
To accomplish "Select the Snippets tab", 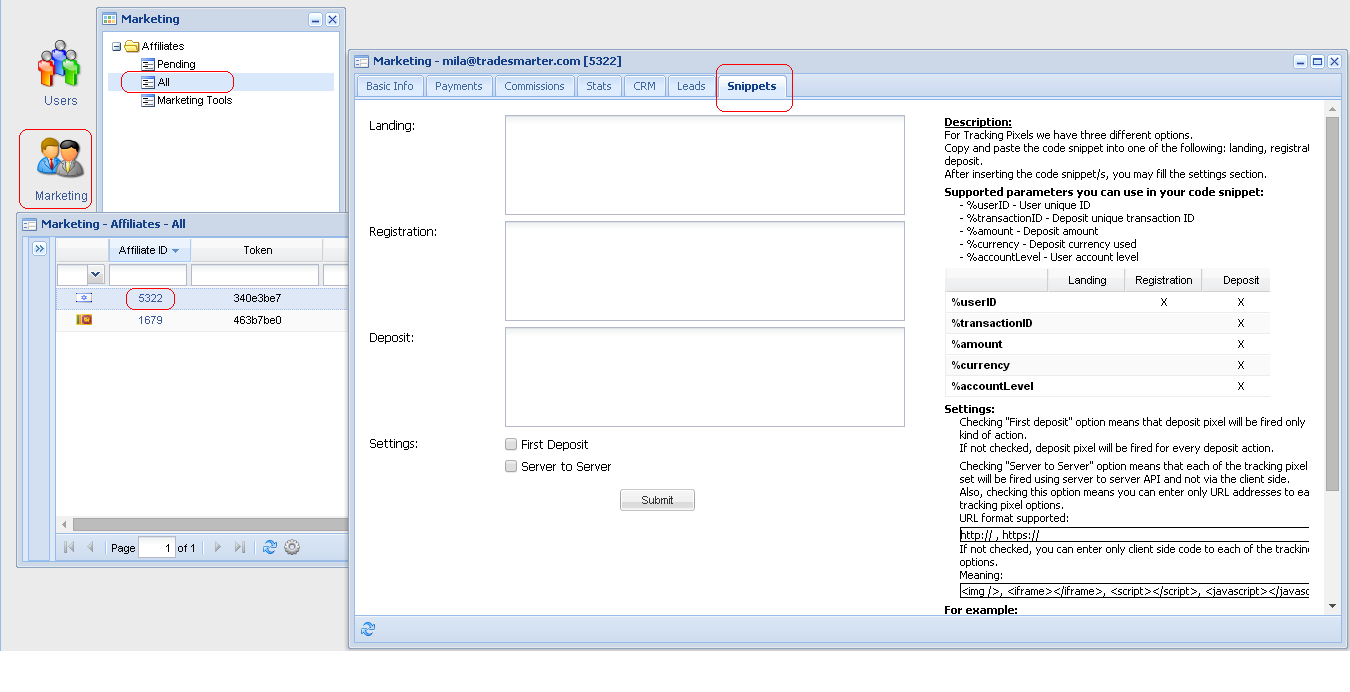I will point(752,86).
